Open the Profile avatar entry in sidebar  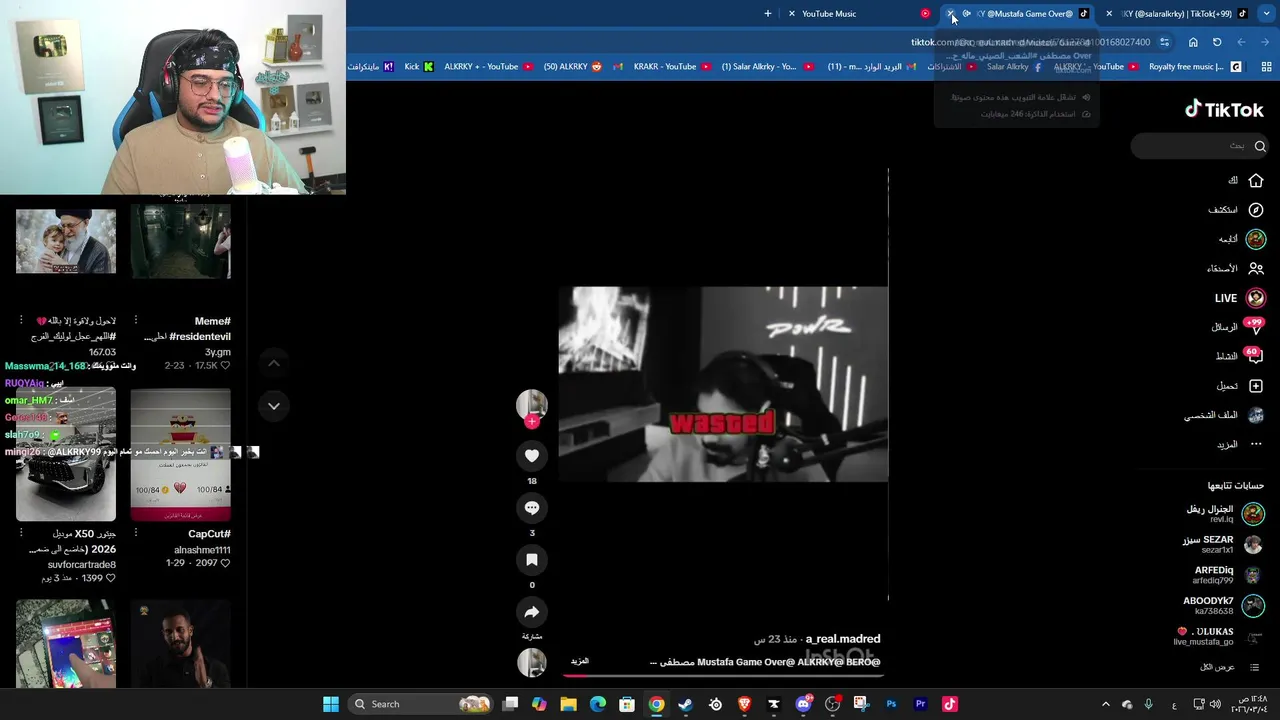(1256, 415)
